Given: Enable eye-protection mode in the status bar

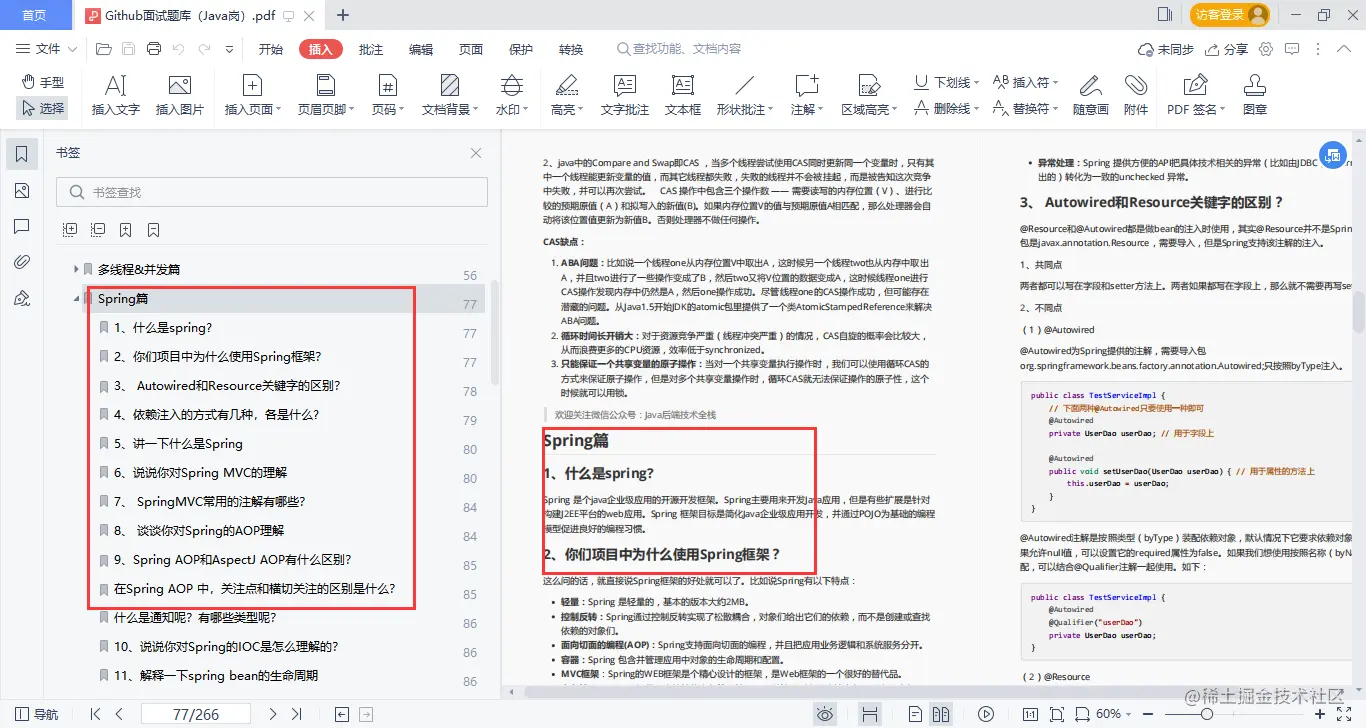Looking at the screenshot, I should (x=825, y=713).
